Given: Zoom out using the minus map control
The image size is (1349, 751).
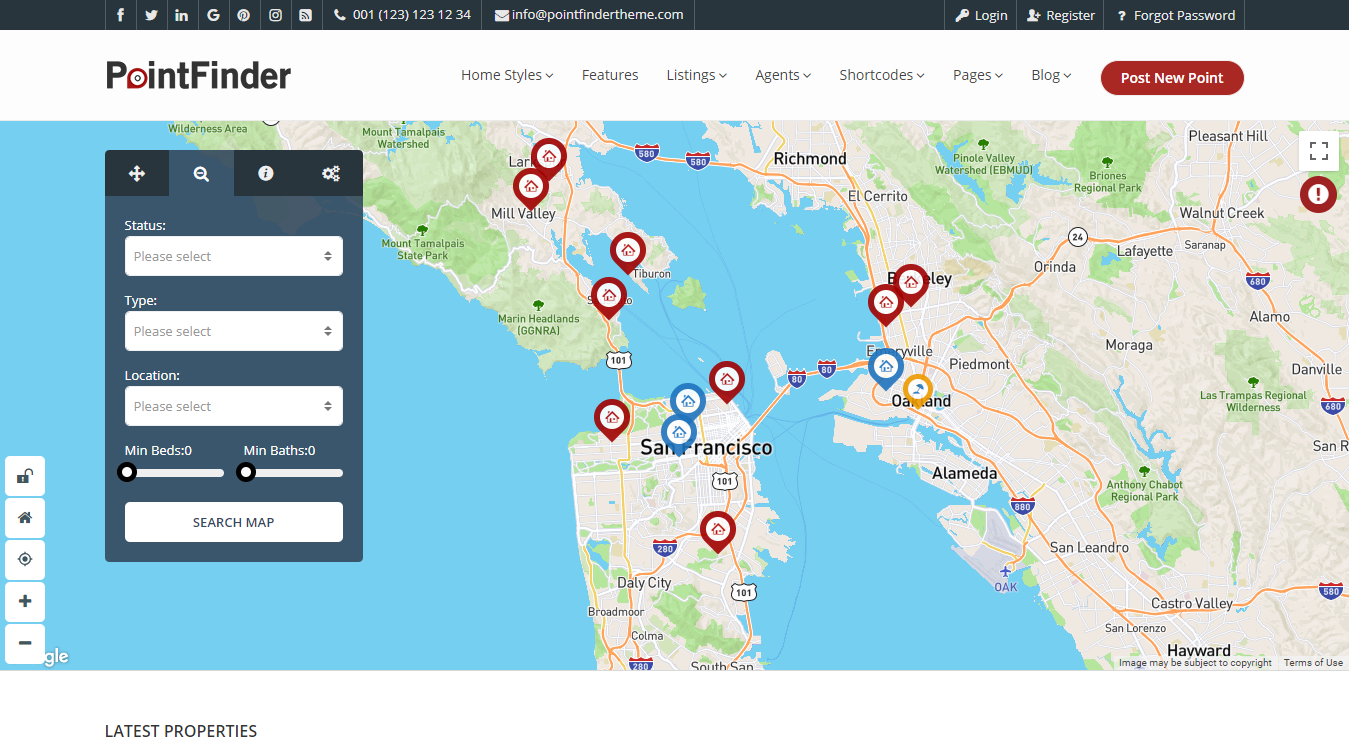Looking at the screenshot, I should point(24,643).
